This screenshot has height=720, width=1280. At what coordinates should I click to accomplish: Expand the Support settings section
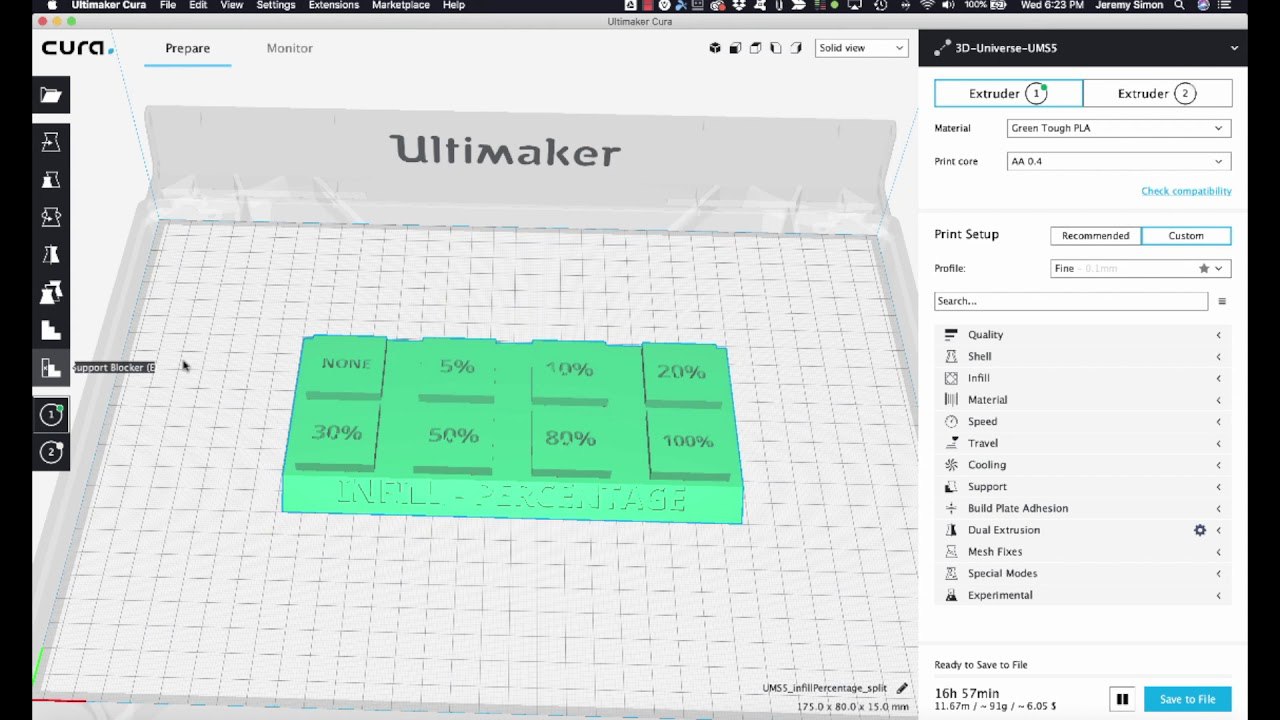[x=1083, y=486]
